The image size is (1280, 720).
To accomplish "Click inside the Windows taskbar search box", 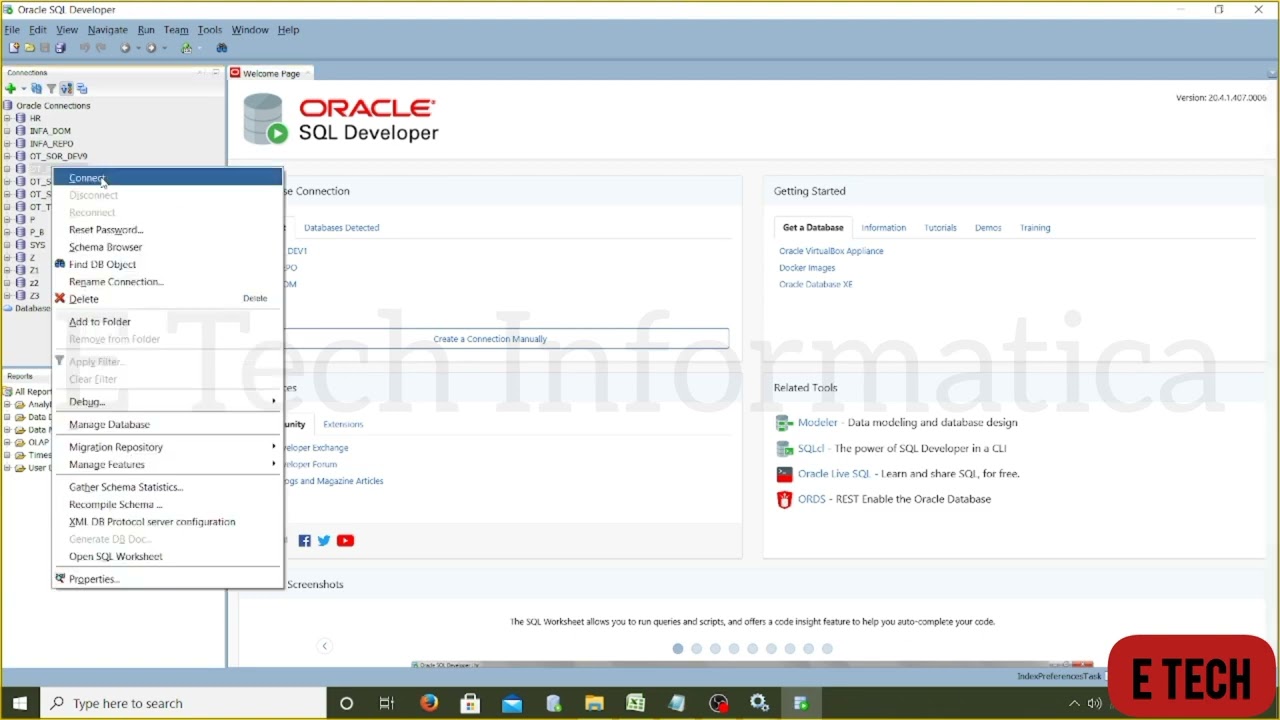I will click(184, 703).
